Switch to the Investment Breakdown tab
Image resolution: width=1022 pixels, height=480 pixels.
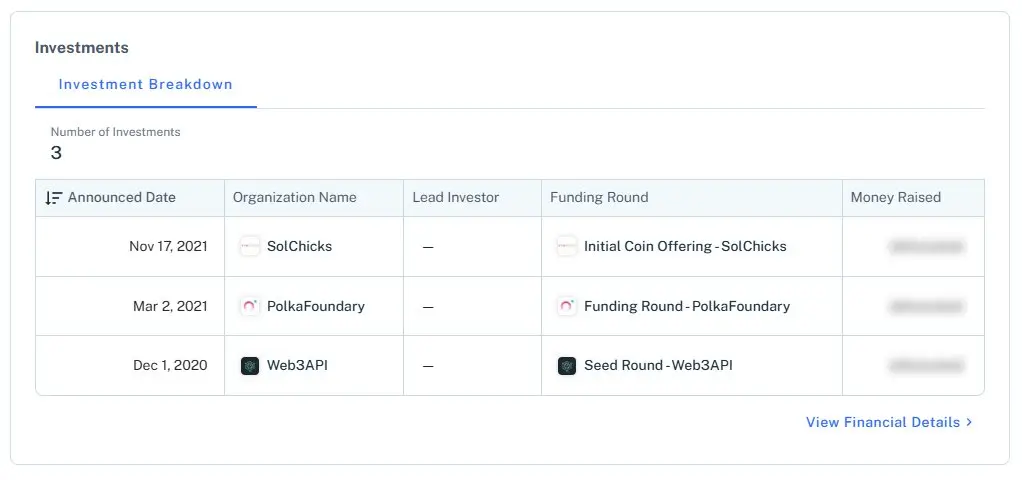coord(145,84)
